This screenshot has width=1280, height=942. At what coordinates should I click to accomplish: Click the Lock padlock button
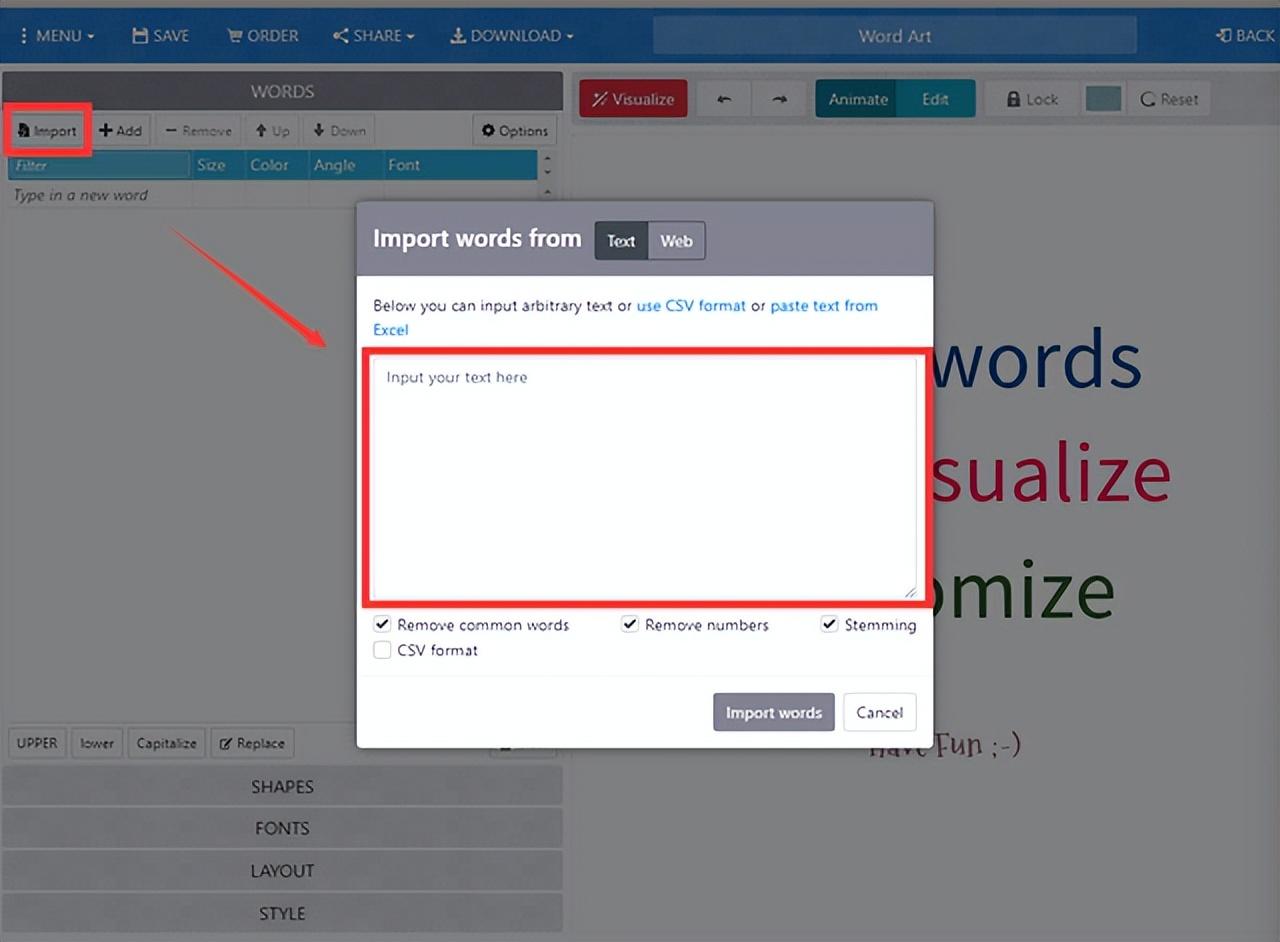point(1032,99)
